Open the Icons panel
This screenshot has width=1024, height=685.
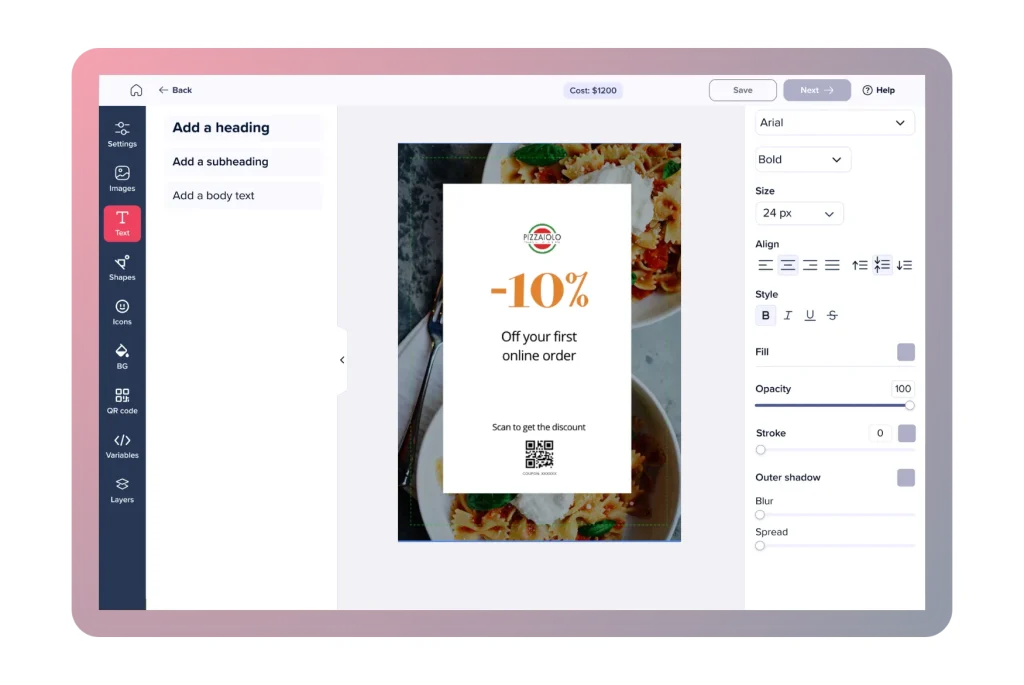click(x=122, y=312)
